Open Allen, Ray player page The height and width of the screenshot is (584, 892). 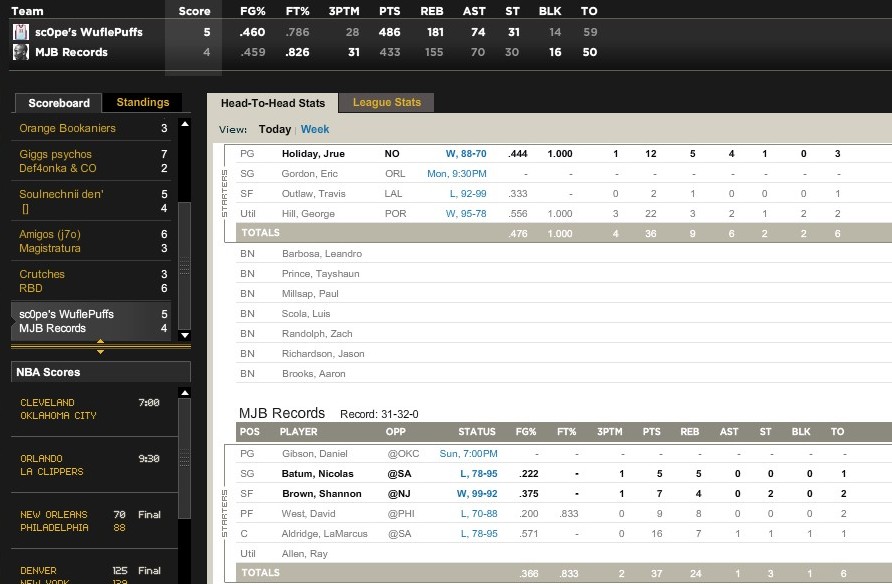click(304, 553)
